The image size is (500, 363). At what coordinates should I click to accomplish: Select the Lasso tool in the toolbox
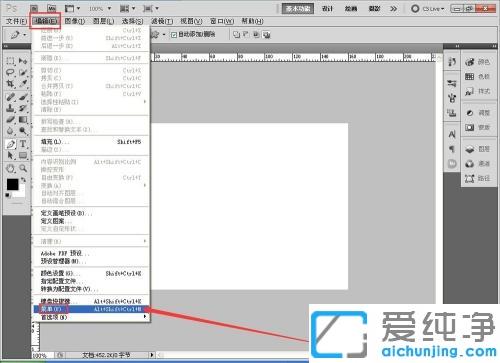click(x=10, y=73)
